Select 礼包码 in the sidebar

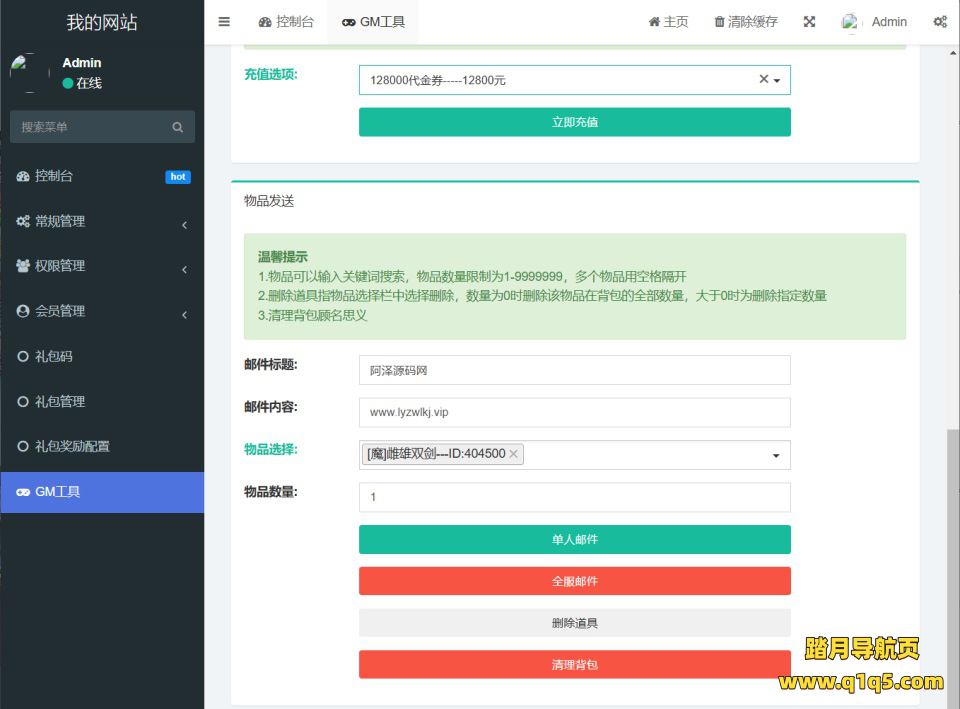click(x=54, y=356)
